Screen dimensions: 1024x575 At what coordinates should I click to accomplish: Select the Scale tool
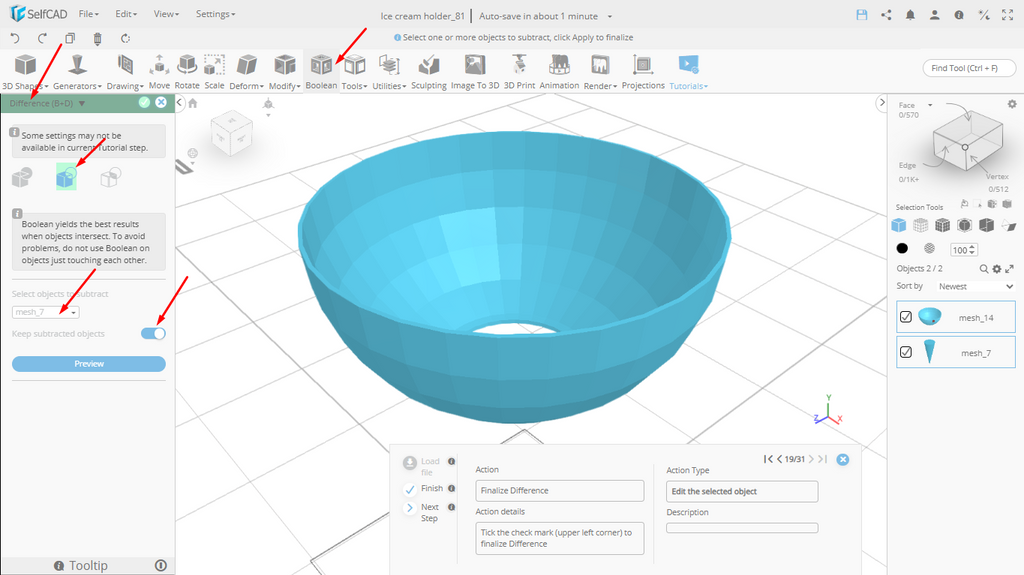click(214, 72)
